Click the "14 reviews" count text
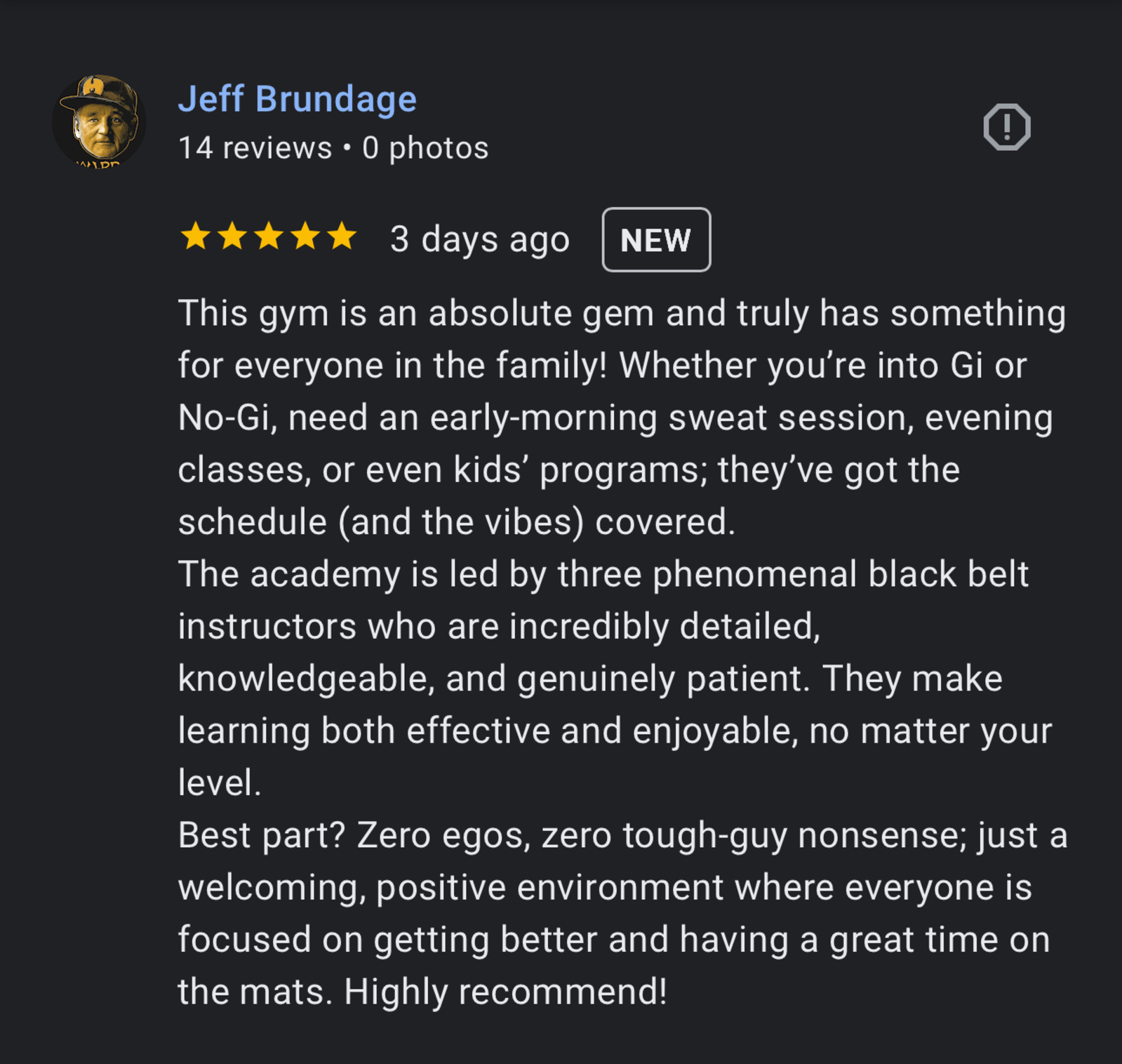The image size is (1122, 1064). (255, 148)
